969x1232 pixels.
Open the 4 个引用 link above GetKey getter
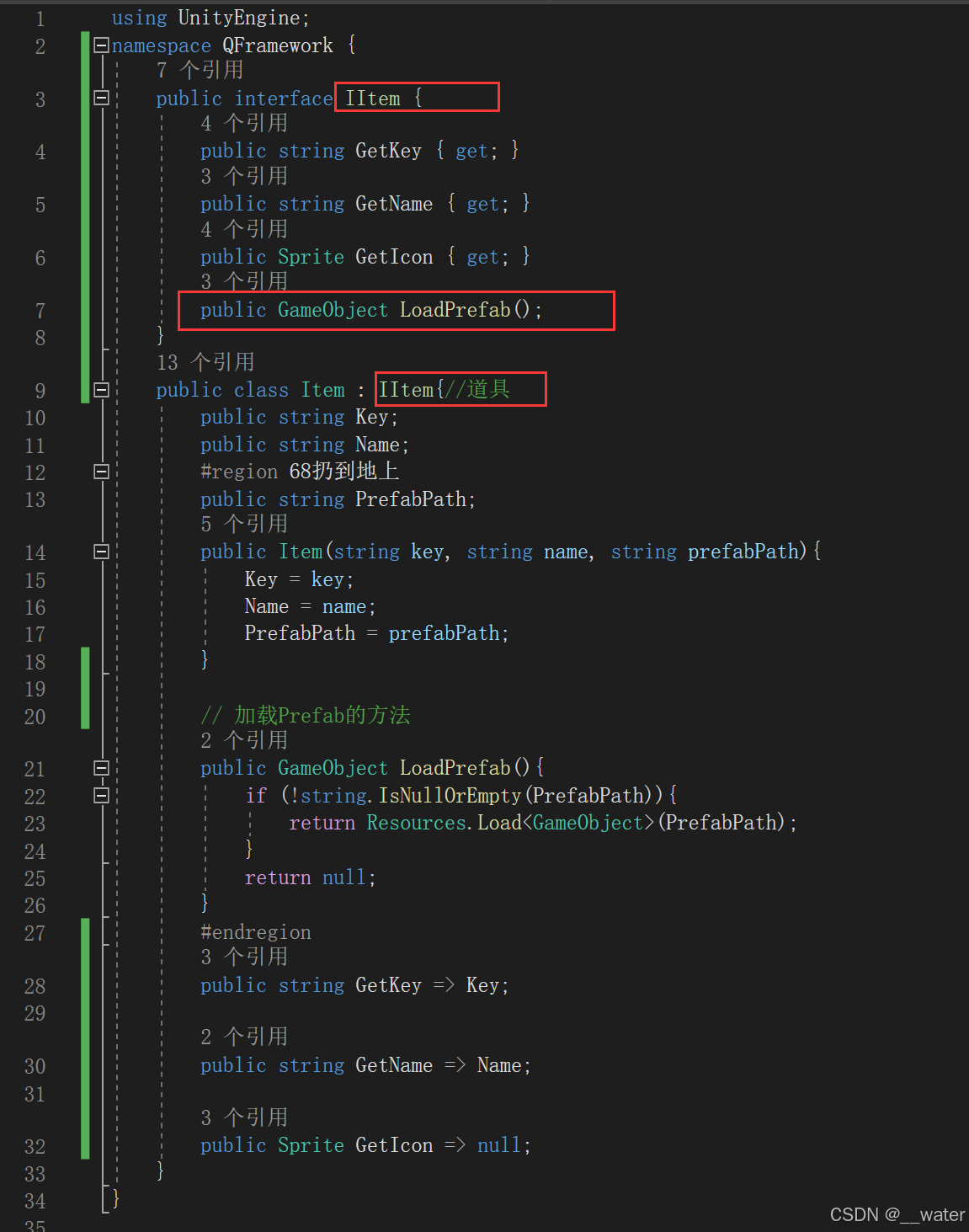[244, 123]
